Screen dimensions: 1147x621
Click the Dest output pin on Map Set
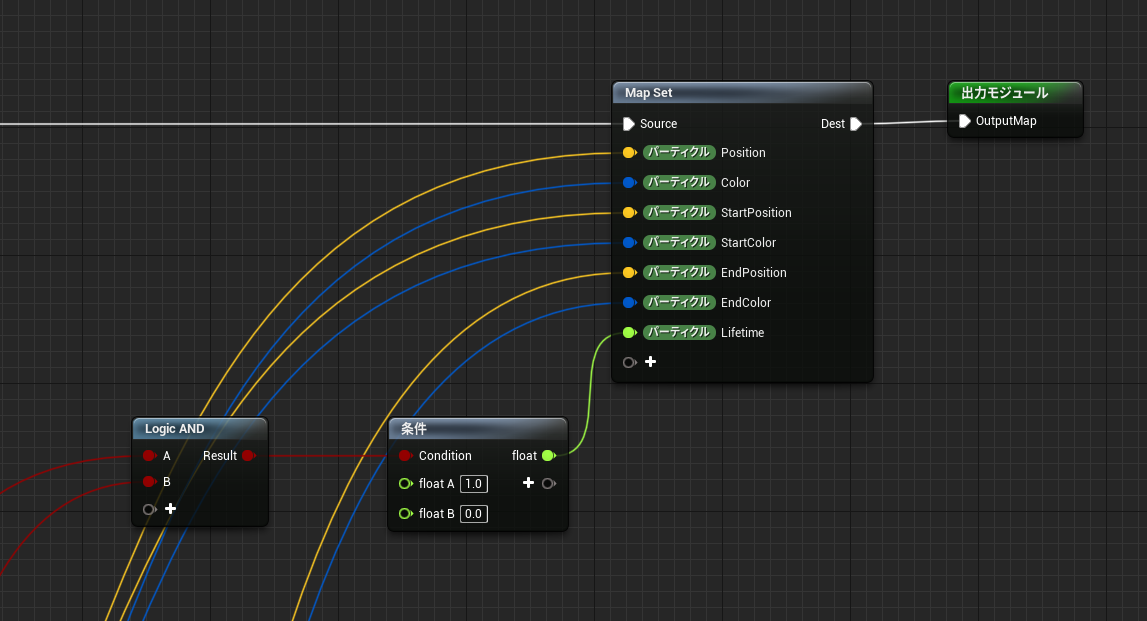click(x=856, y=124)
